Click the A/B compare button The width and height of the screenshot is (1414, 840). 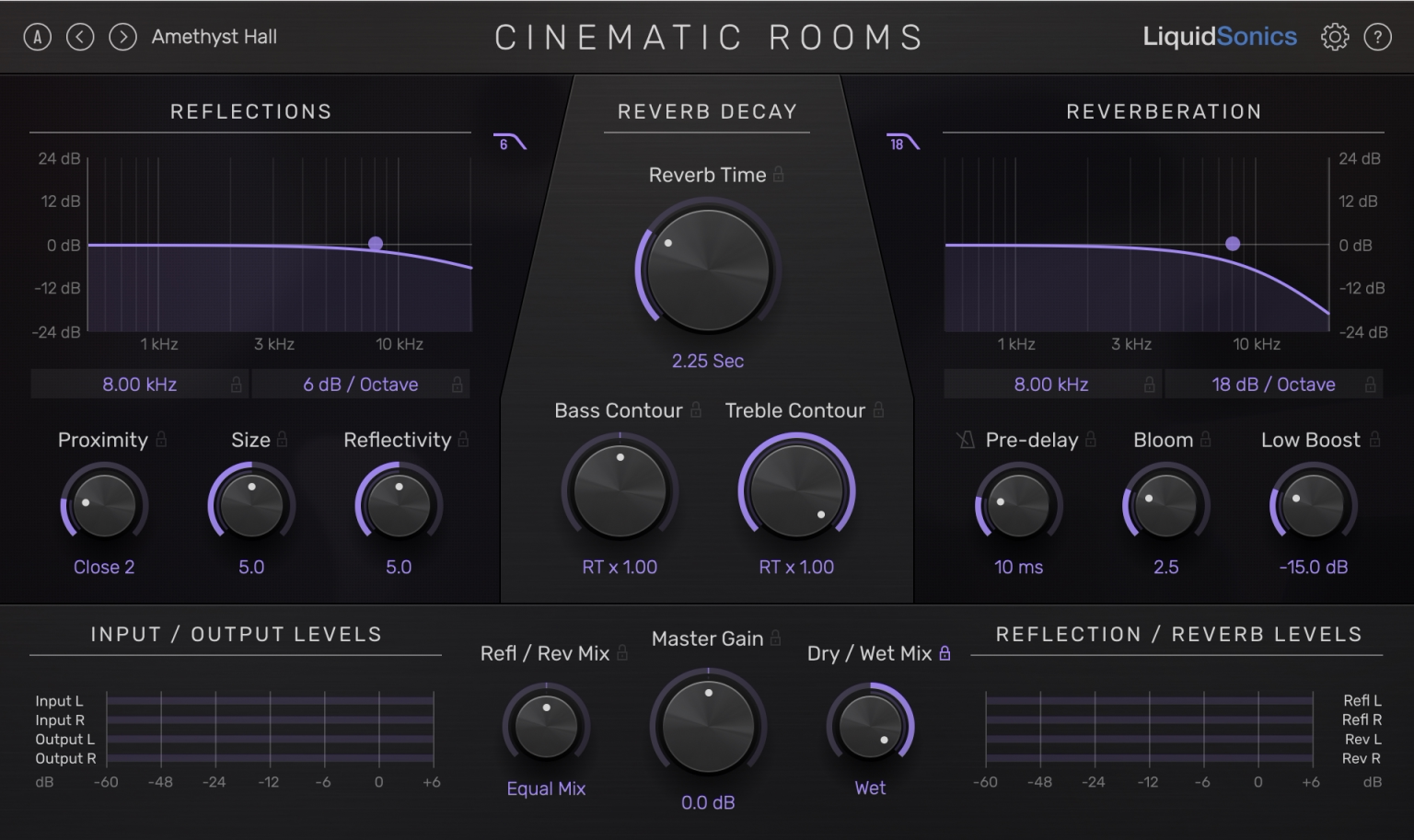coord(38,37)
